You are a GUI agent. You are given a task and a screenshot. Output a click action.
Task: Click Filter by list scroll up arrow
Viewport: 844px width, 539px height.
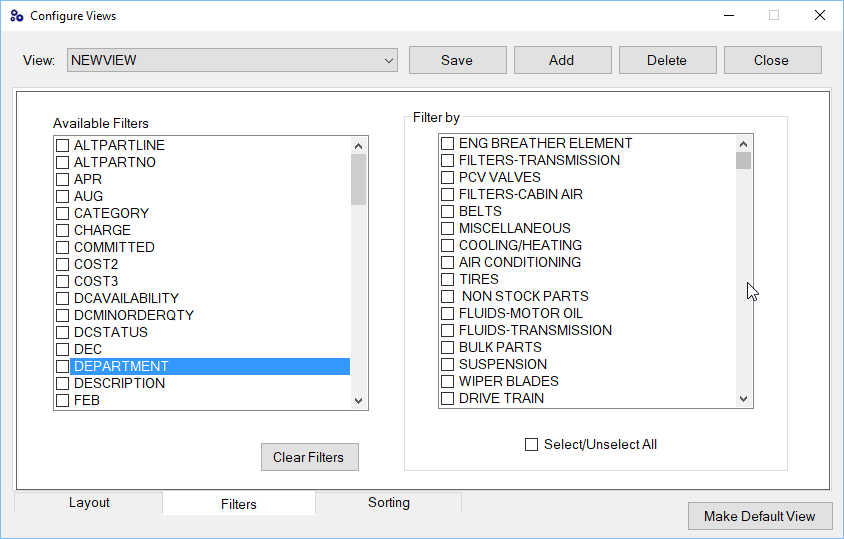[743, 144]
